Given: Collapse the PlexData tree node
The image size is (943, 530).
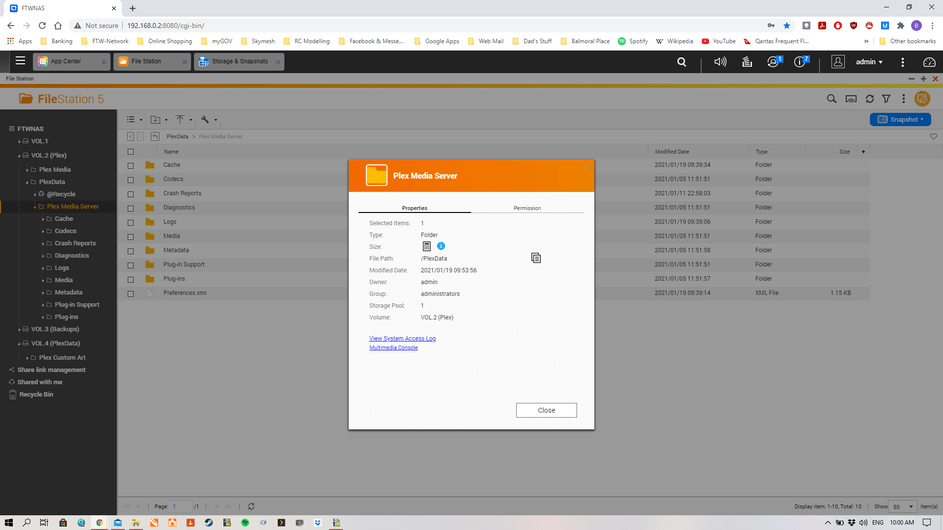Looking at the screenshot, I should 27,182.
